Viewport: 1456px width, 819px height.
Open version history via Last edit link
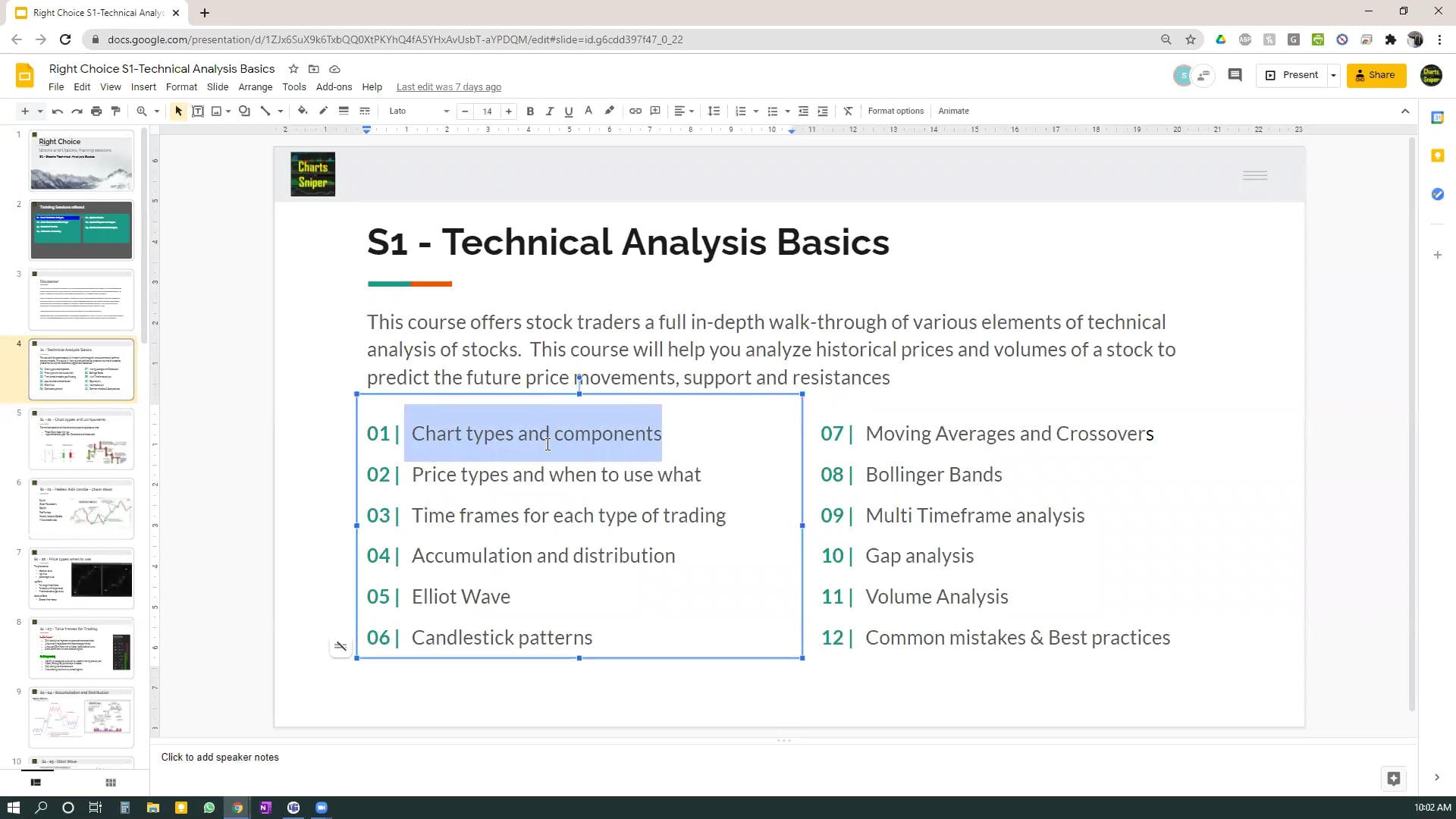(x=449, y=86)
